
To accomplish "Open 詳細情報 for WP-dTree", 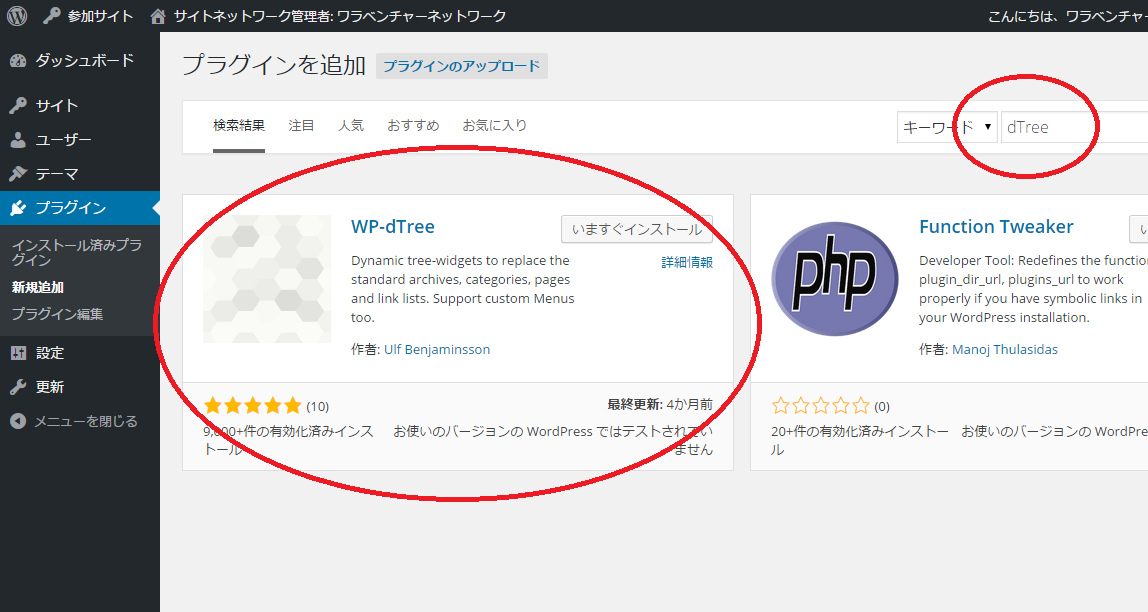I will [x=687, y=262].
